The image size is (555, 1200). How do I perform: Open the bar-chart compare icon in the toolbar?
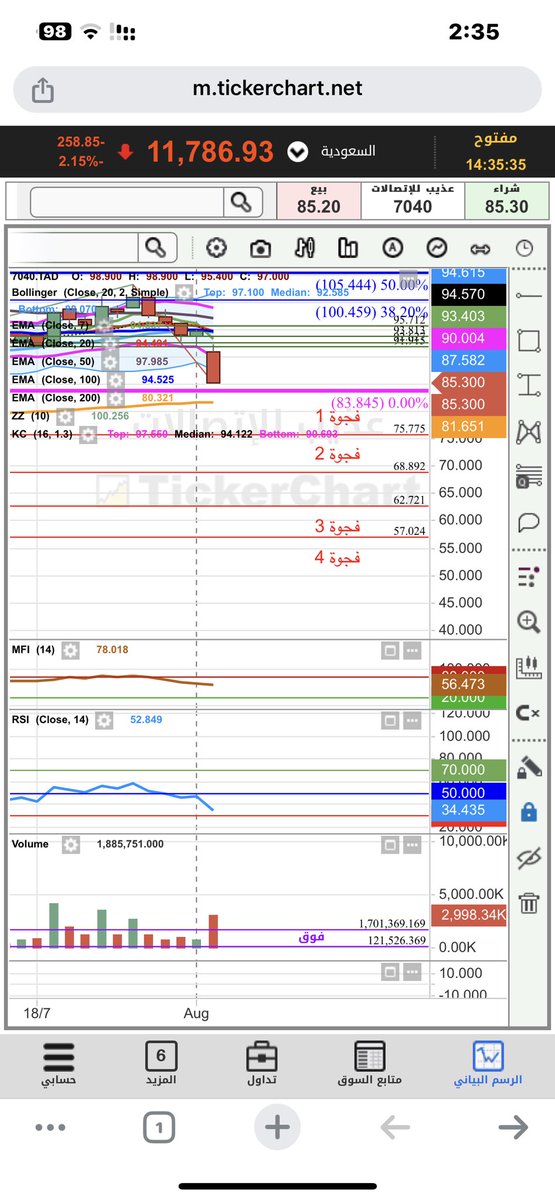click(348, 248)
